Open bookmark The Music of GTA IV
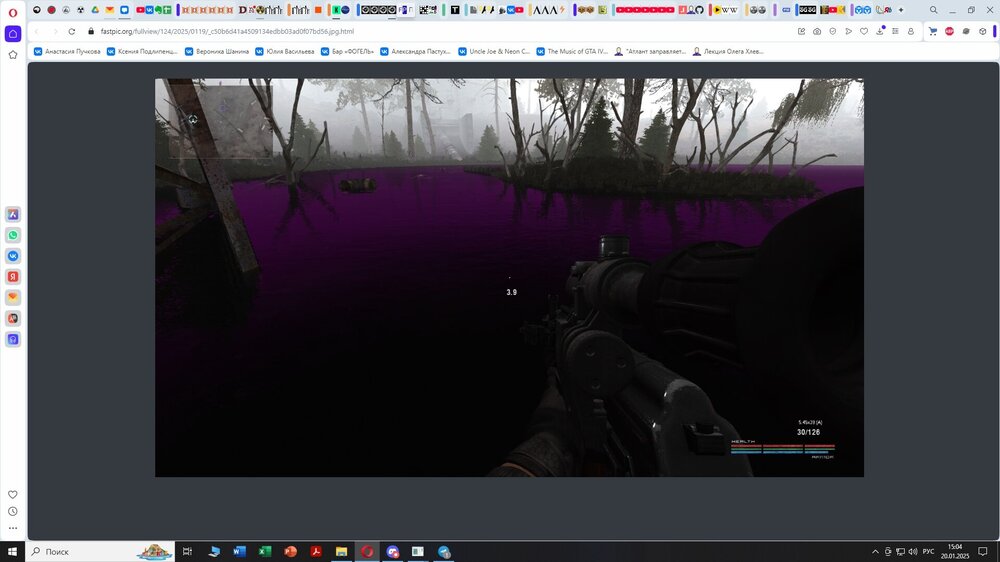This screenshot has height=562, width=1000. pos(572,52)
